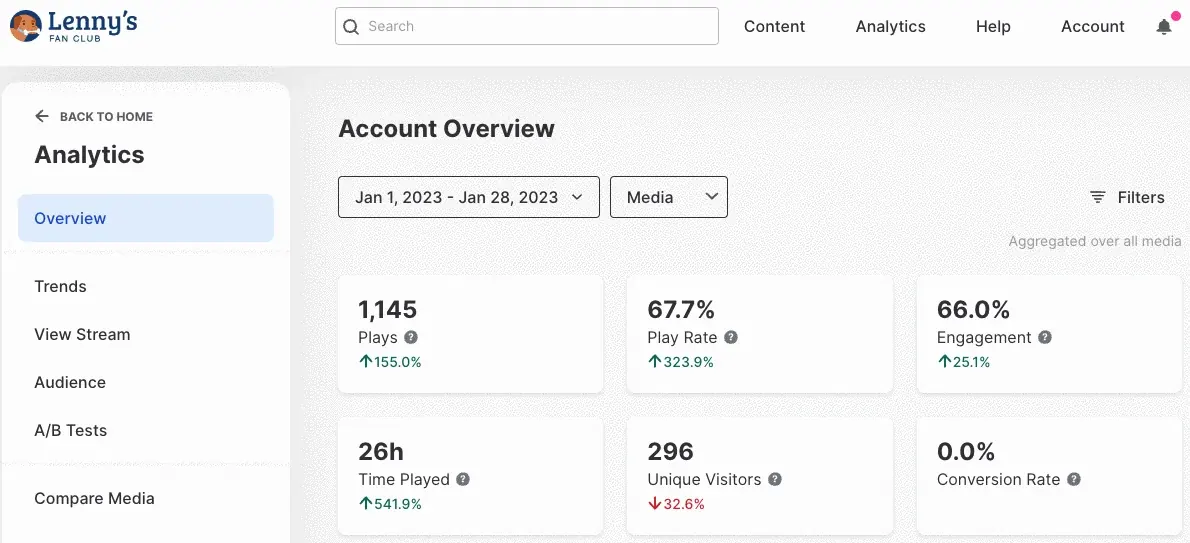Click the search magnifier icon
This screenshot has width=1190, height=543.
click(x=351, y=27)
